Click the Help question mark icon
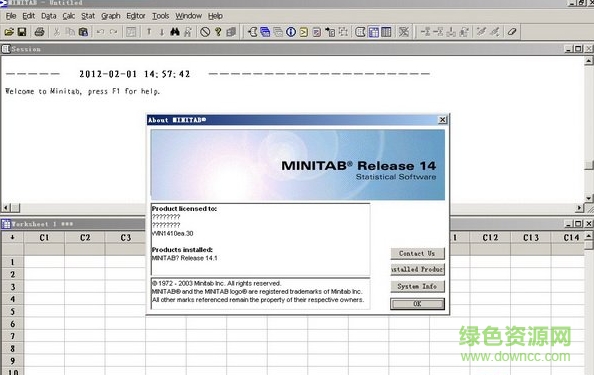The height and width of the screenshot is (375, 594). tap(218, 32)
